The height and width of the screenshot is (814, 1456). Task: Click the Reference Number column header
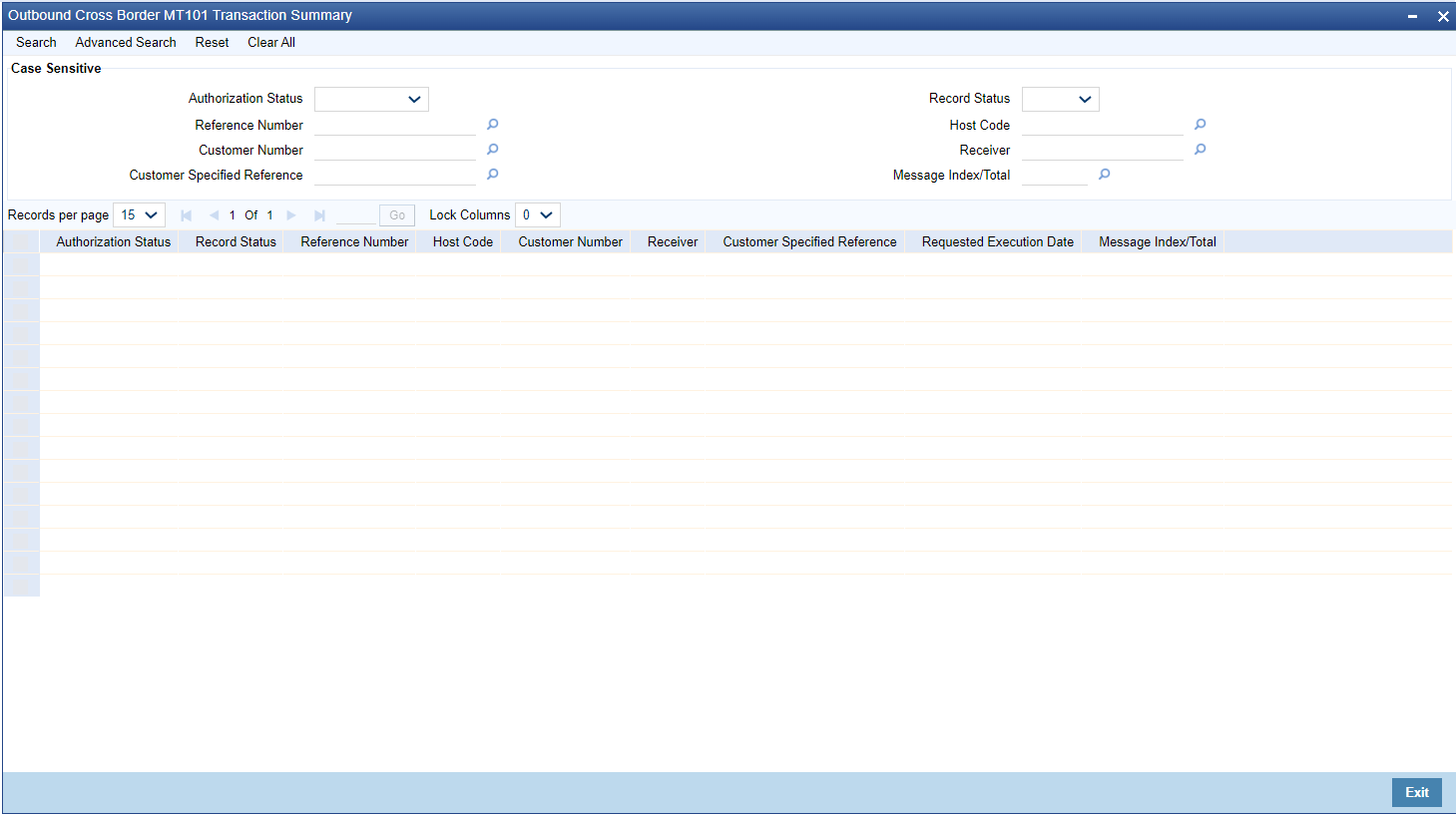coord(354,242)
